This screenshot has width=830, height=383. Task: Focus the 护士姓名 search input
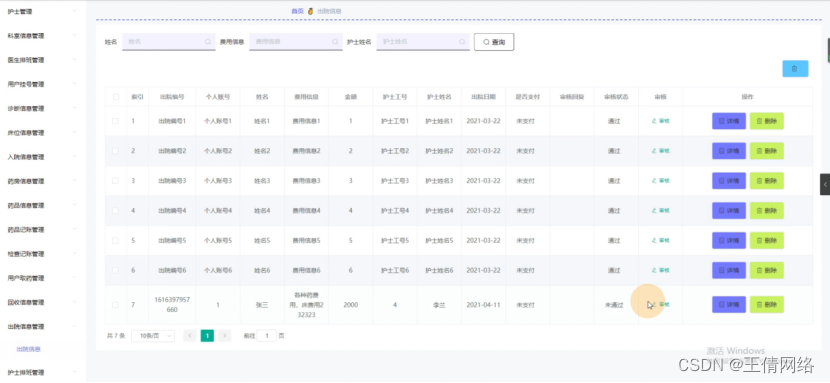[423, 42]
